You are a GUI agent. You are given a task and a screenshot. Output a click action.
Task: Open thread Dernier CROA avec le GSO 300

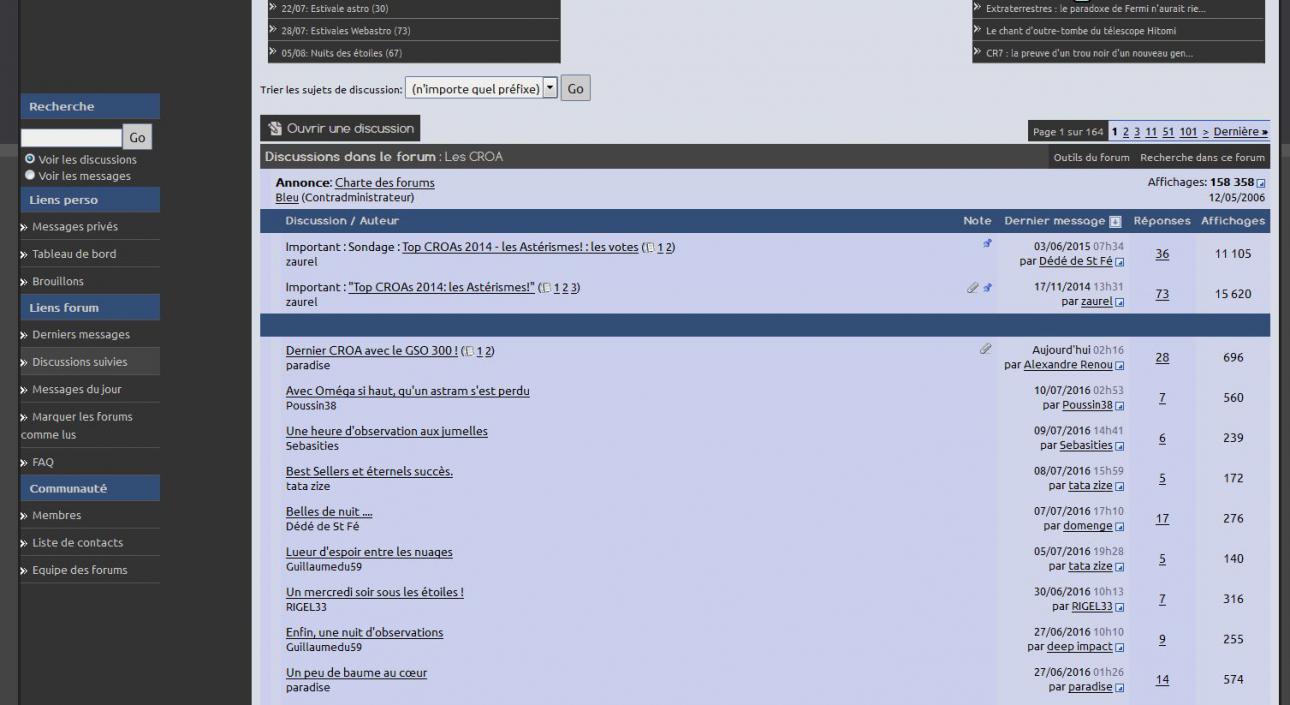pos(372,351)
